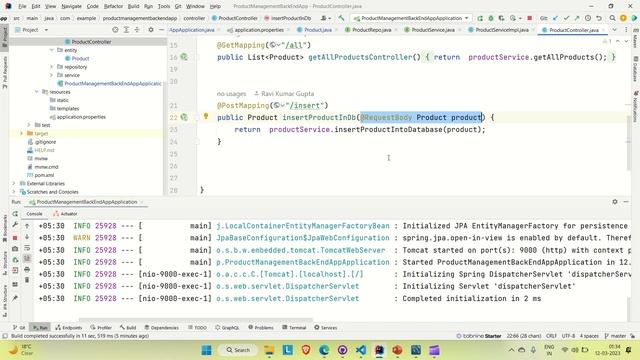Viewport: 640px width, 360px height.
Task: Click the Rerun application icon in top toolbar
Action: pos(480,18)
